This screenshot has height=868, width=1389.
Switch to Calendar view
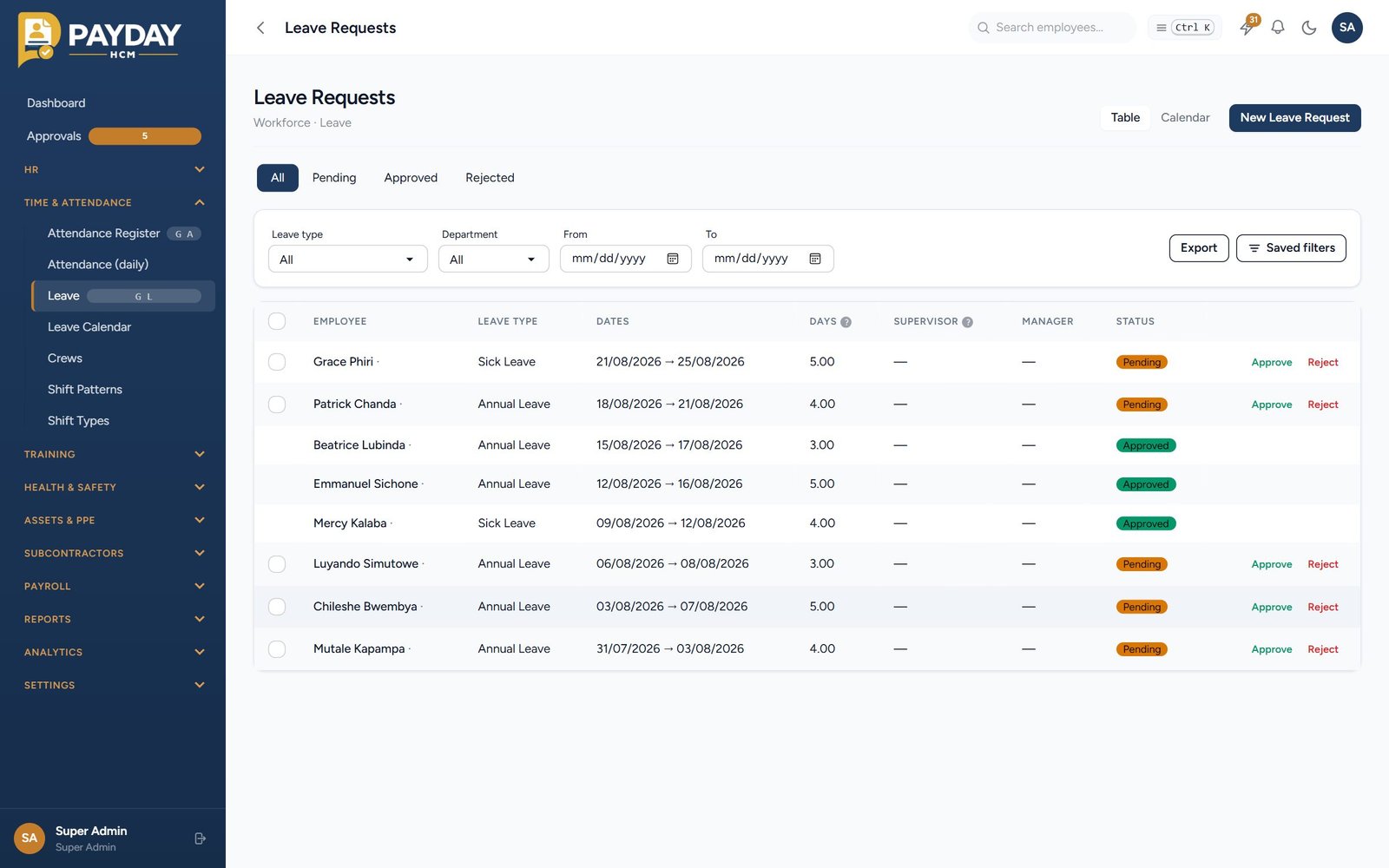coord(1185,117)
